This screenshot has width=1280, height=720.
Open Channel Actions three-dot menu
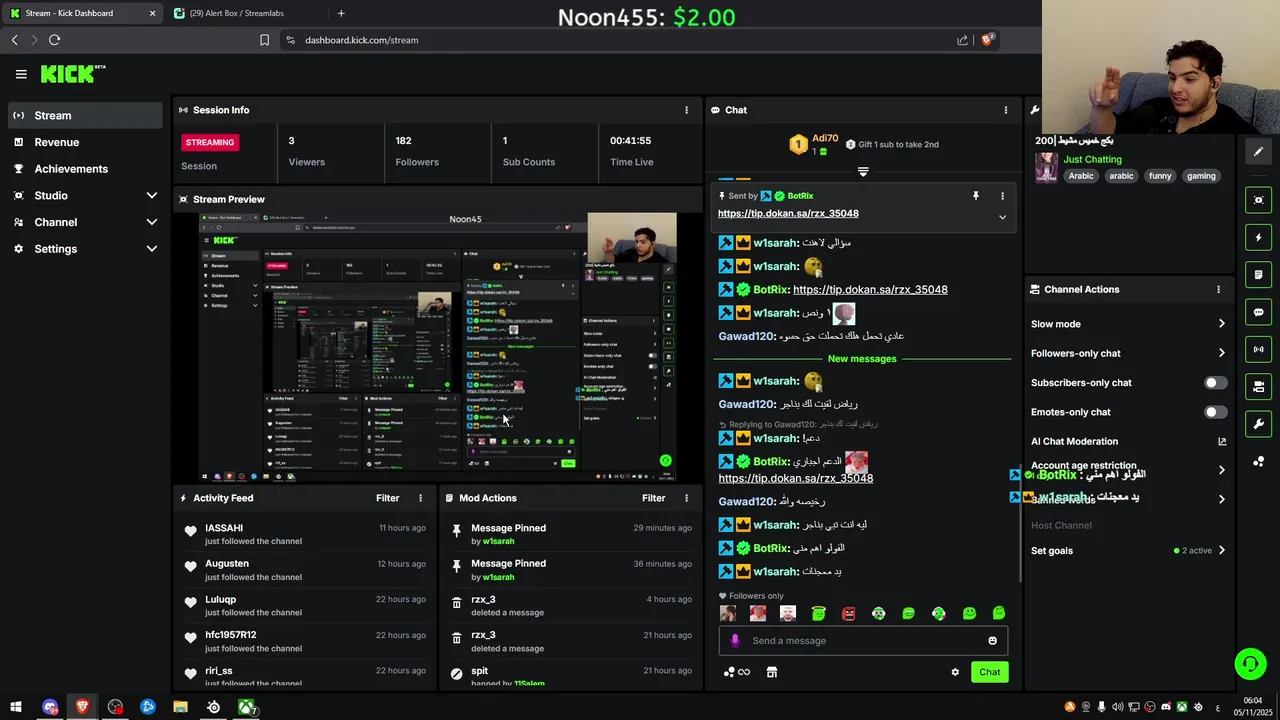[1218, 289]
